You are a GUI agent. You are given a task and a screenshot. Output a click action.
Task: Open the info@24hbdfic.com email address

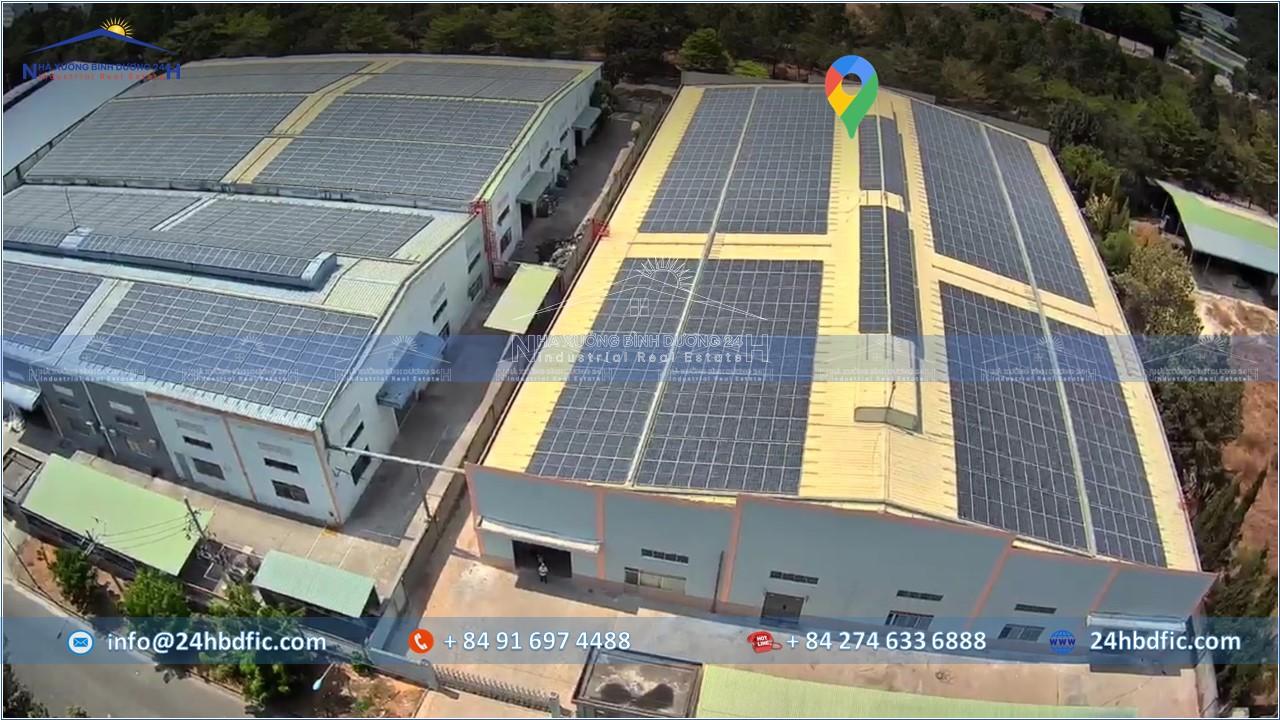216,642
